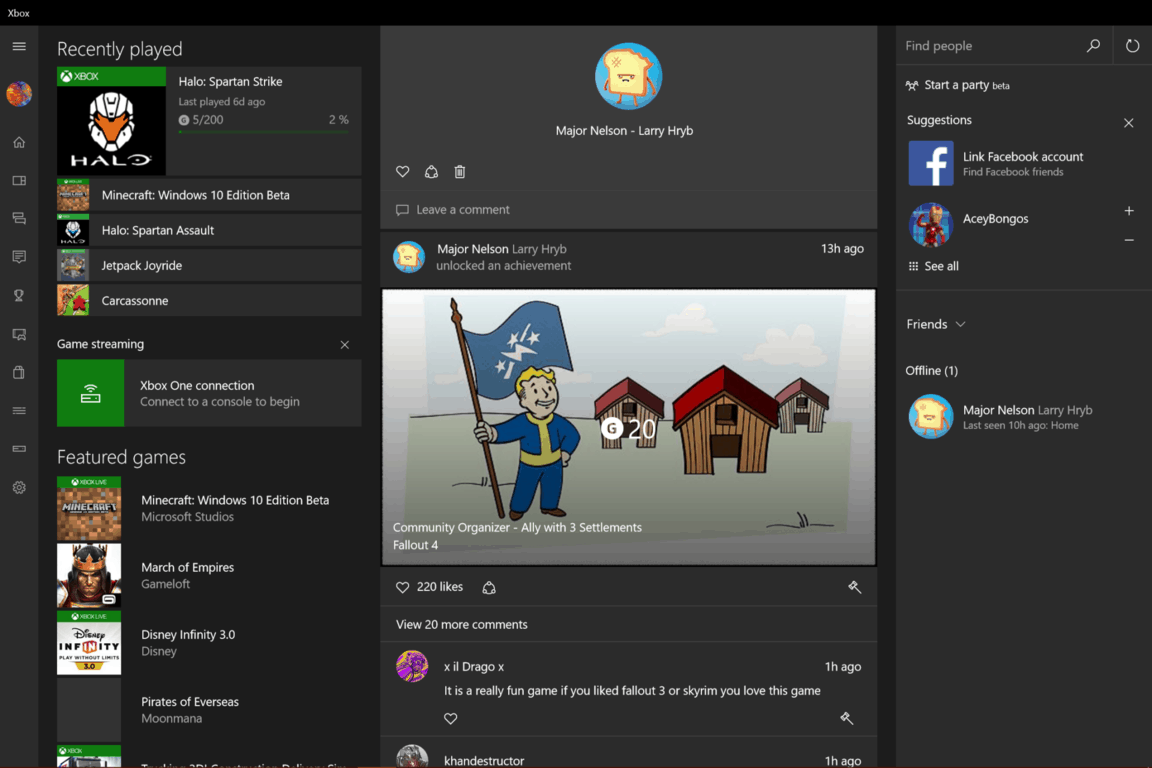Open the Store bag icon in sidebar
Image resolution: width=1152 pixels, height=768 pixels.
click(x=19, y=373)
